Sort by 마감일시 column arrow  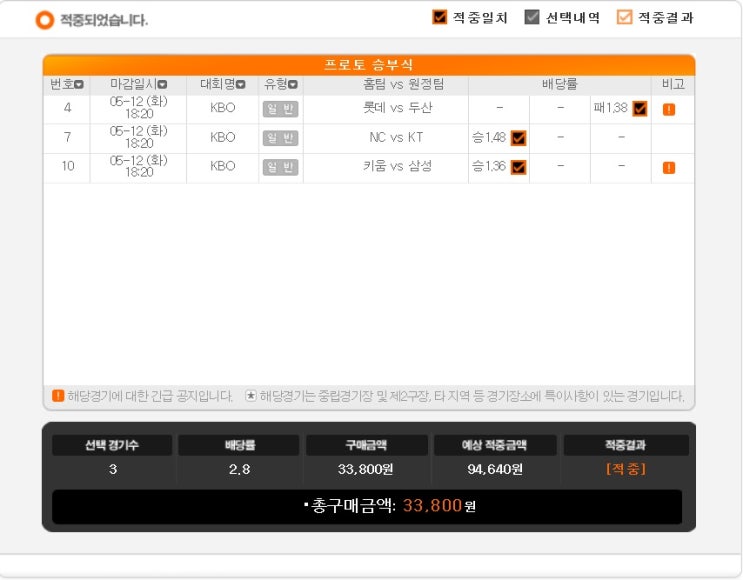162,84
